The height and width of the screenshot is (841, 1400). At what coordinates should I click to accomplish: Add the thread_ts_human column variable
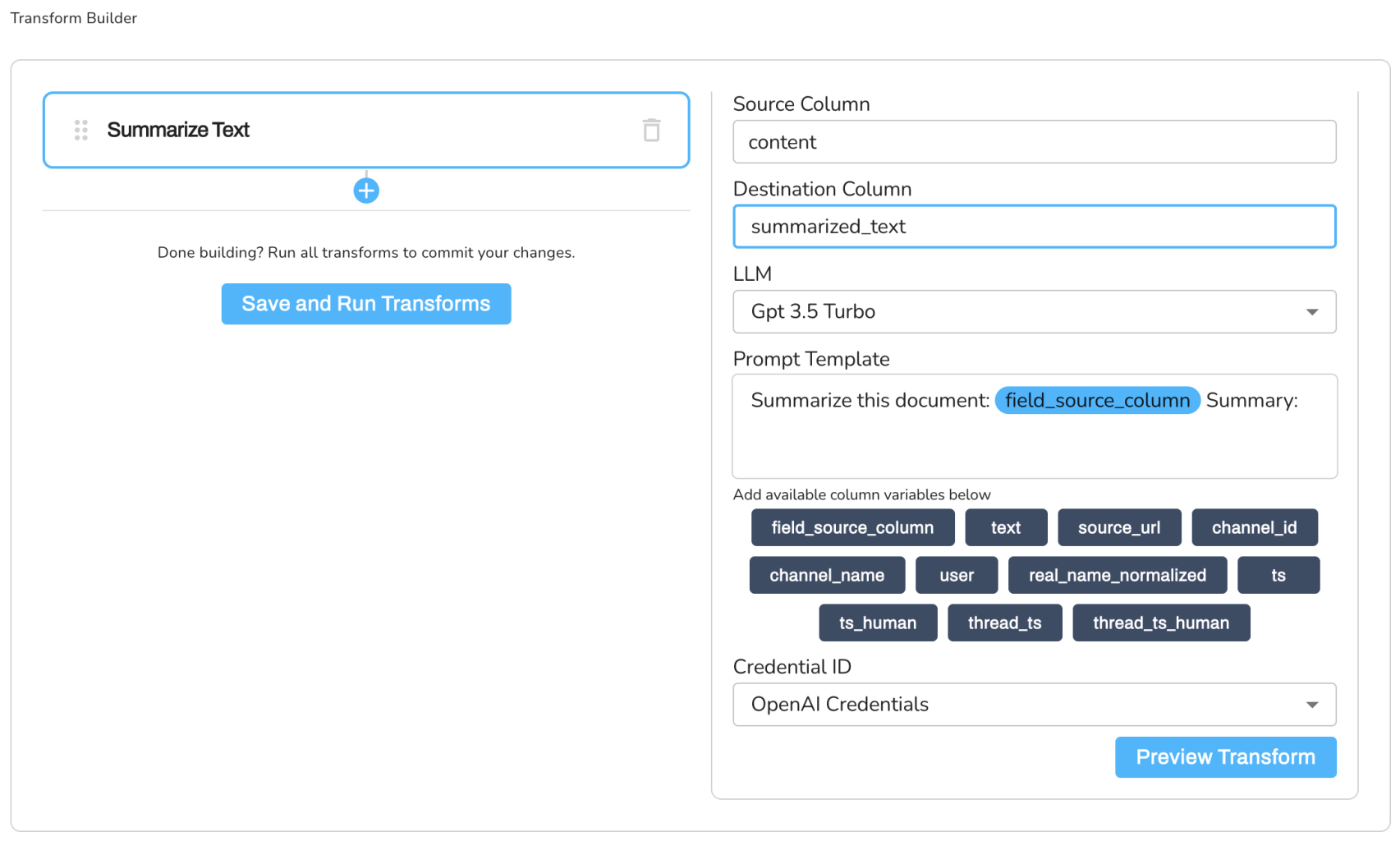pyautogui.click(x=1161, y=623)
